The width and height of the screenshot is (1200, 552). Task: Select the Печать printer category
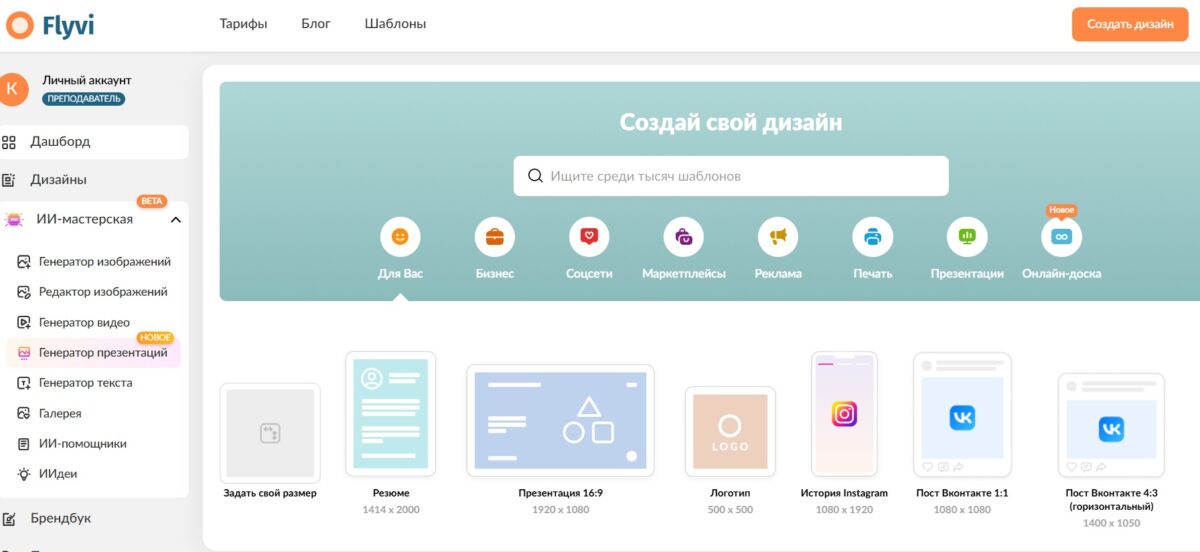click(x=872, y=237)
